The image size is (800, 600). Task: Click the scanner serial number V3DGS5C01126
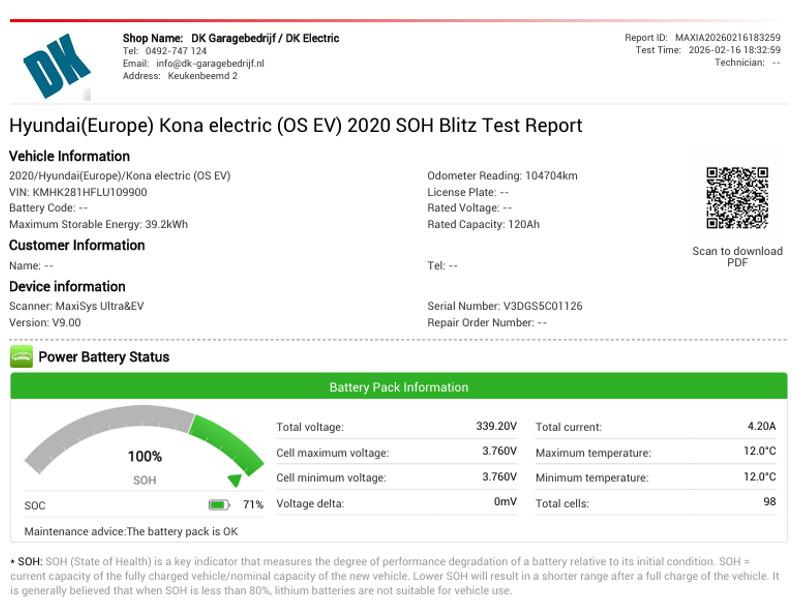click(543, 306)
